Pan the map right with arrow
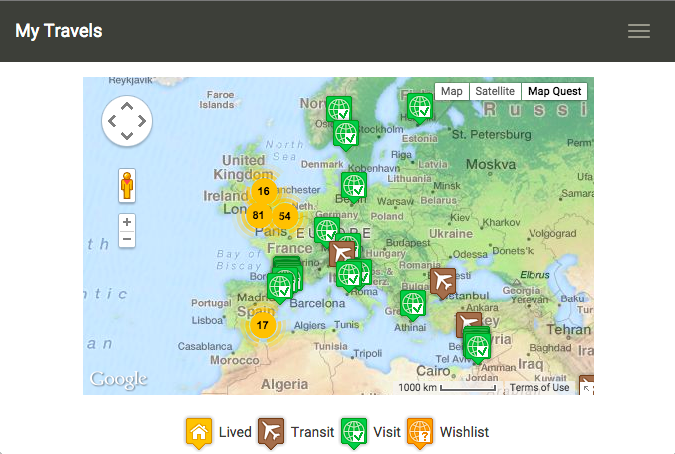 click(142, 121)
